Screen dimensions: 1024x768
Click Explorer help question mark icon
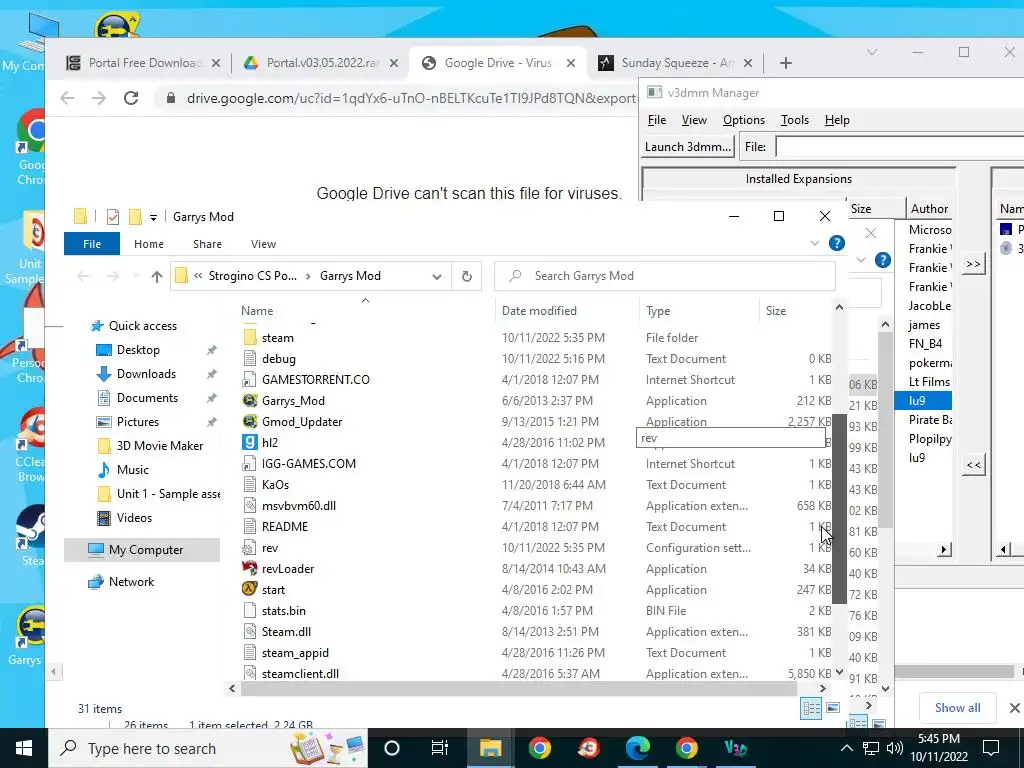pos(837,244)
